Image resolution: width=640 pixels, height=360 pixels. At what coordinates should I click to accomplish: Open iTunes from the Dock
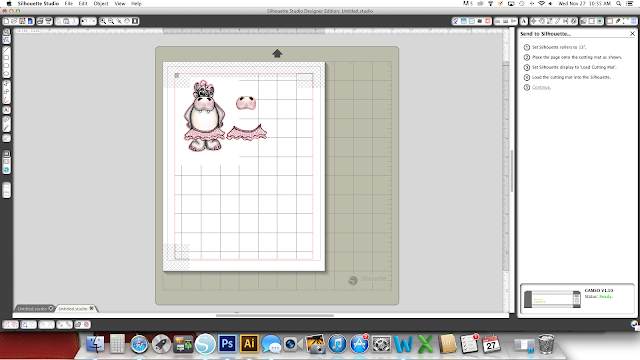coord(337,344)
